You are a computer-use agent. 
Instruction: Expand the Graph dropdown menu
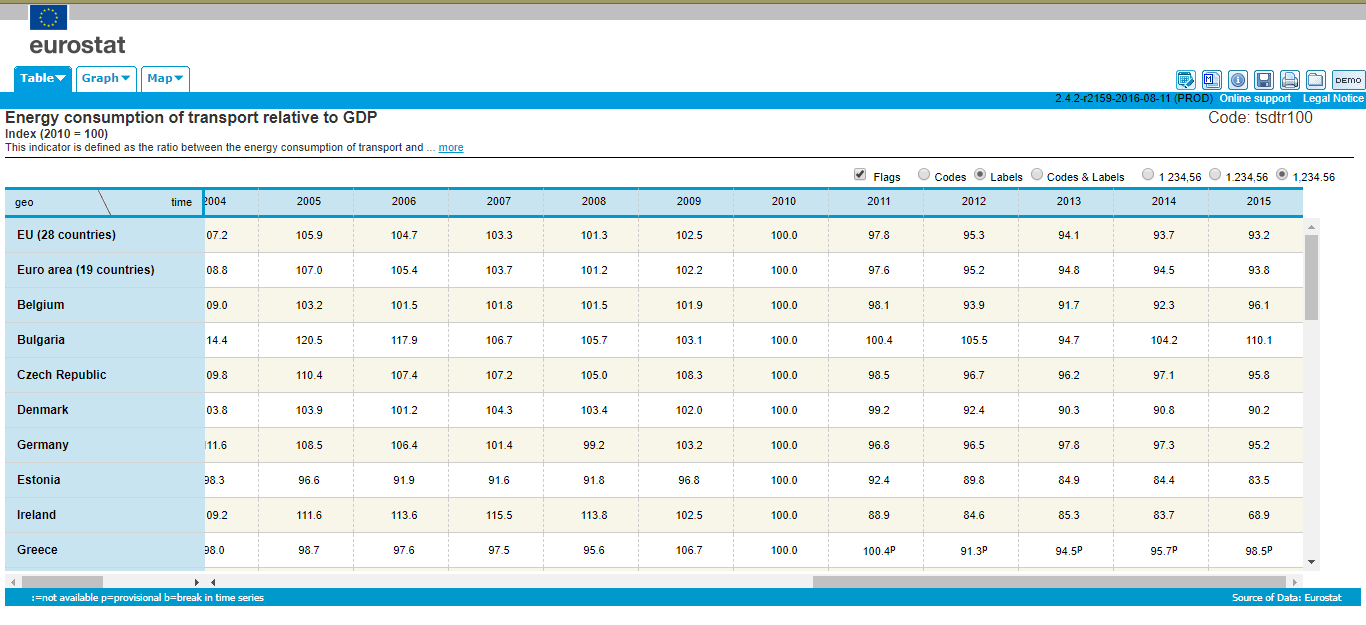106,78
